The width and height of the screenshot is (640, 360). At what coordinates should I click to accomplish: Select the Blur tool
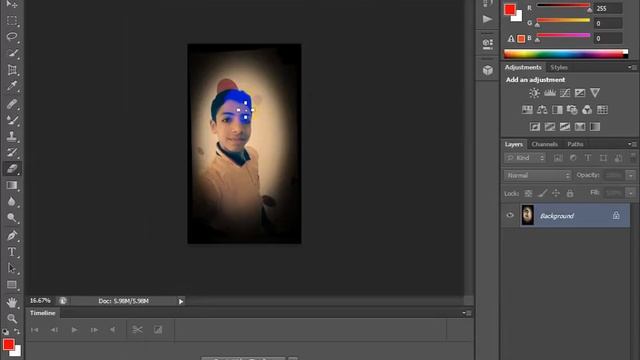12,202
